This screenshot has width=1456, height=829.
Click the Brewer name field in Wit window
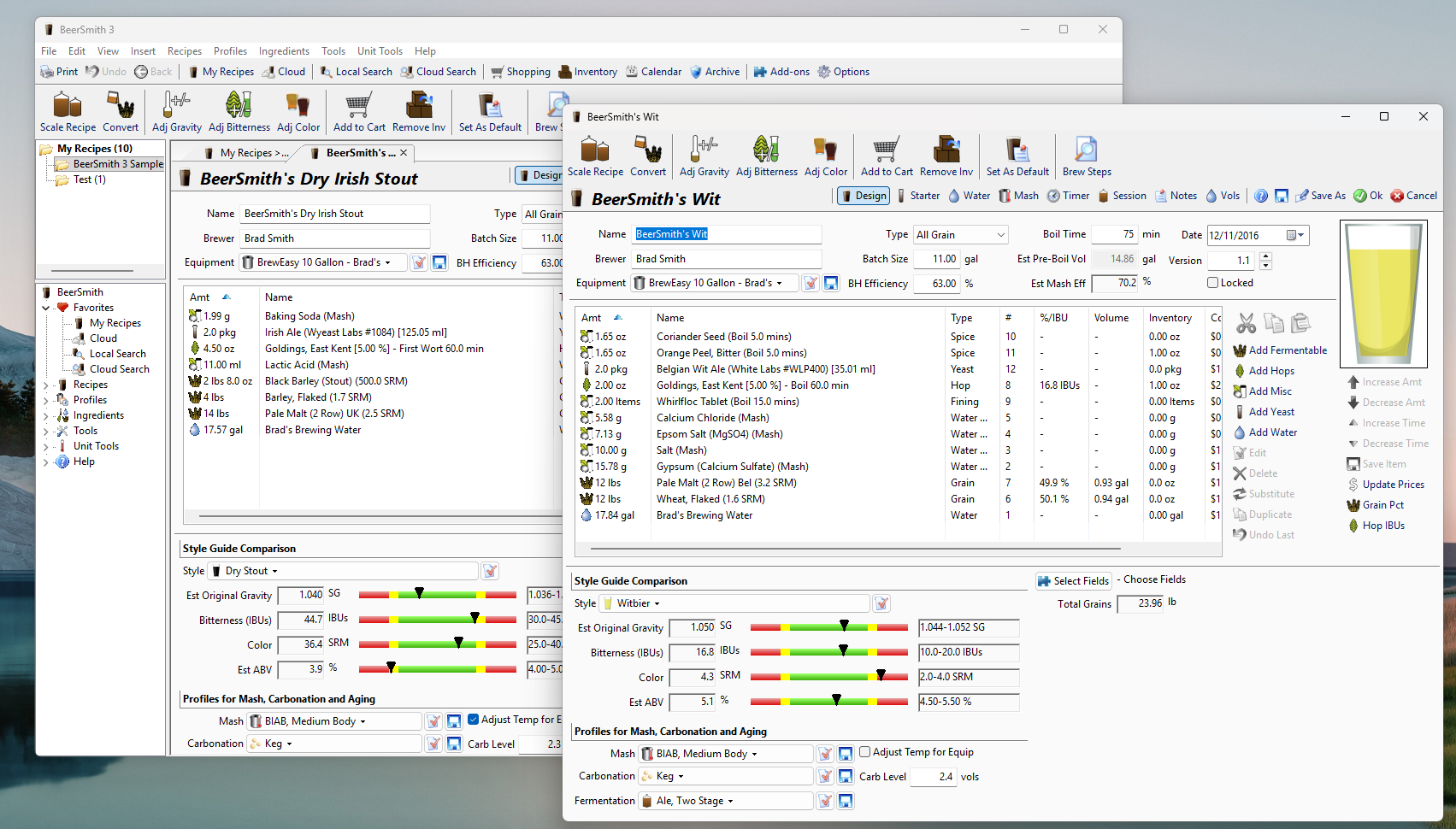click(x=726, y=259)
